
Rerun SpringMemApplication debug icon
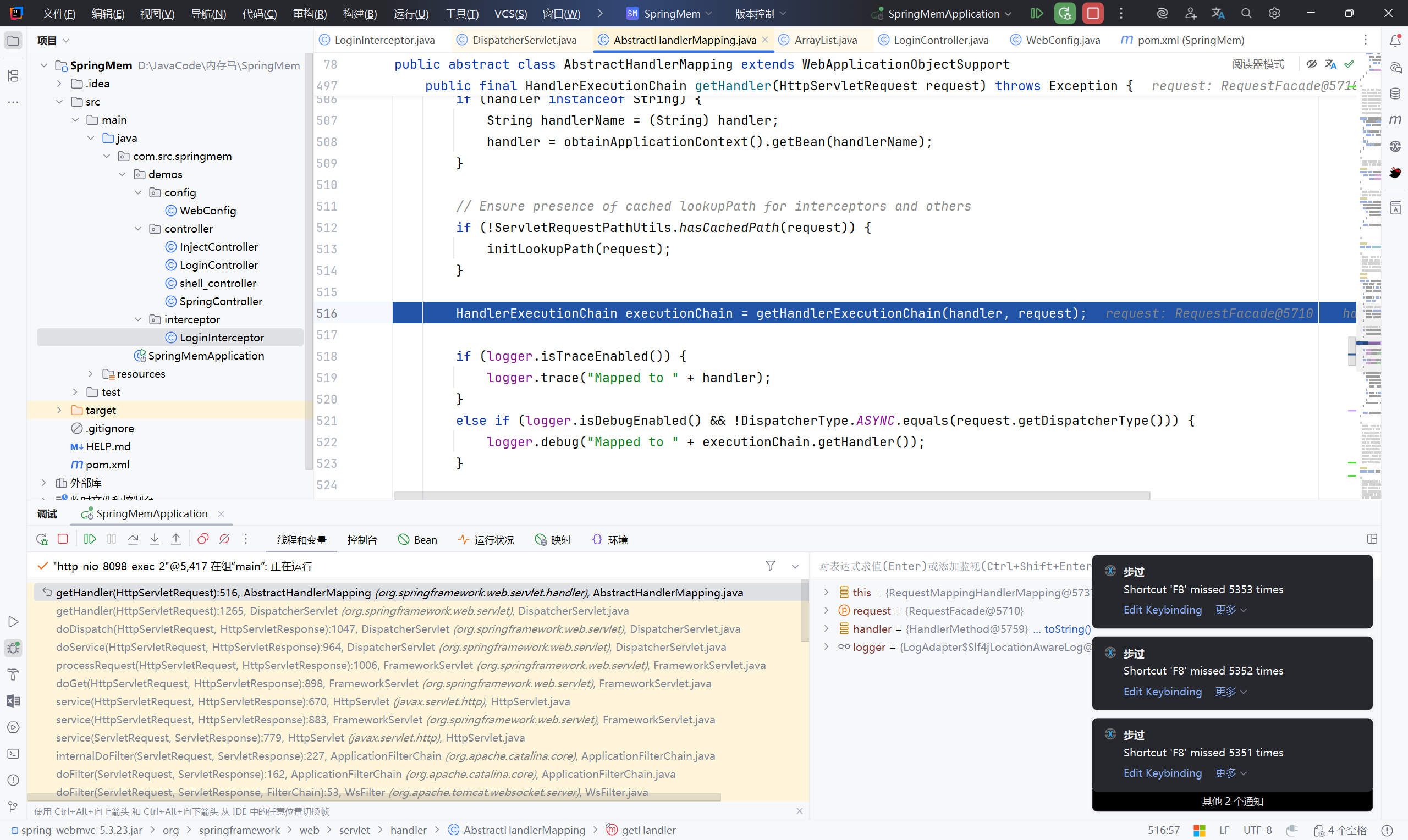point(42,539)
